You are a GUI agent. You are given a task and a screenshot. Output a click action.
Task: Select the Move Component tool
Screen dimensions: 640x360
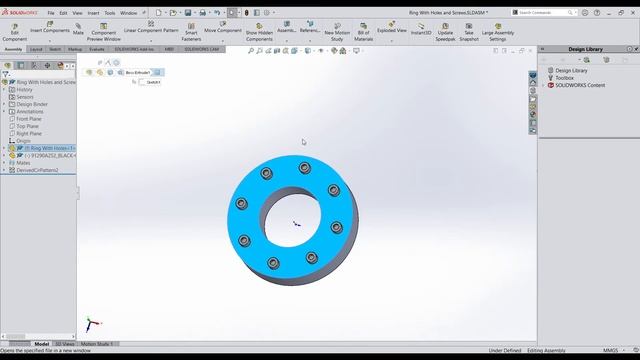(x=223, y=27)
